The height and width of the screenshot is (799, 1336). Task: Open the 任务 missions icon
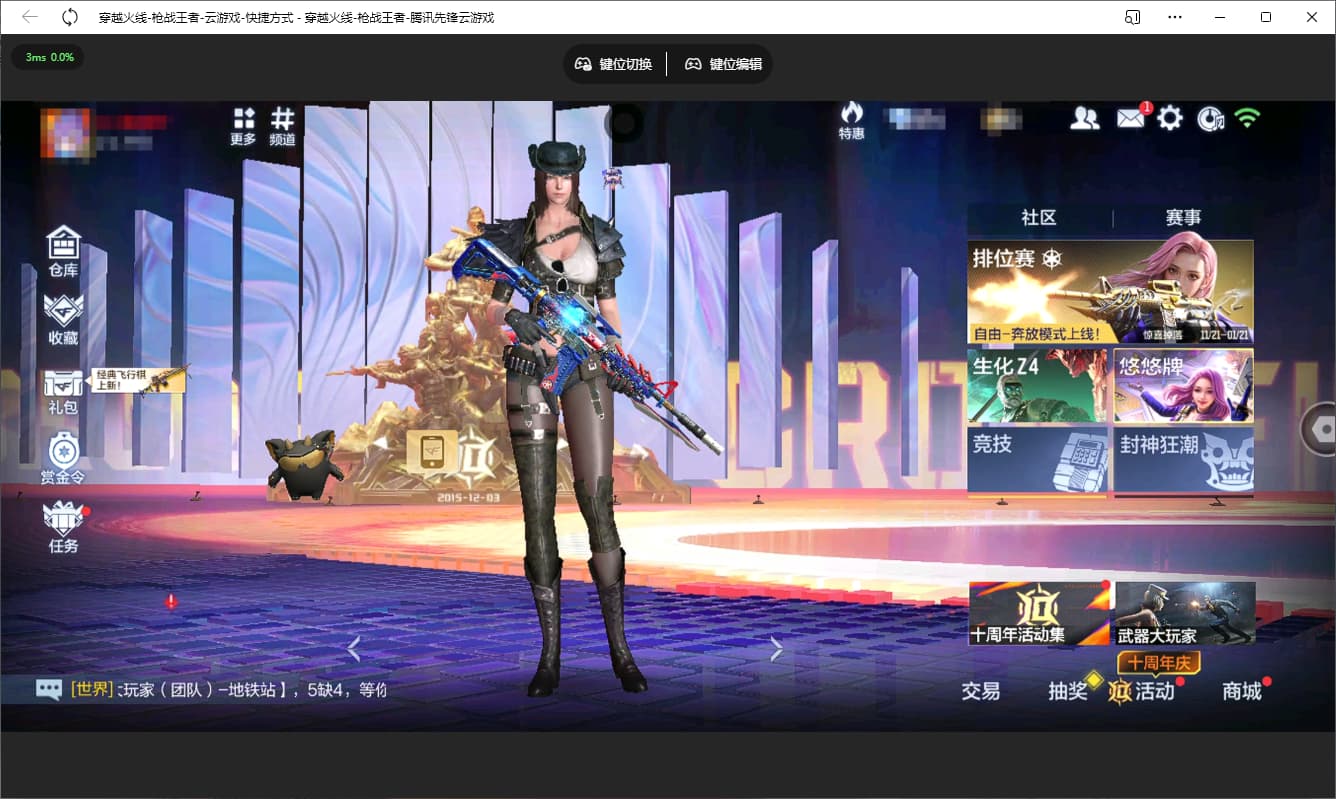63,526
